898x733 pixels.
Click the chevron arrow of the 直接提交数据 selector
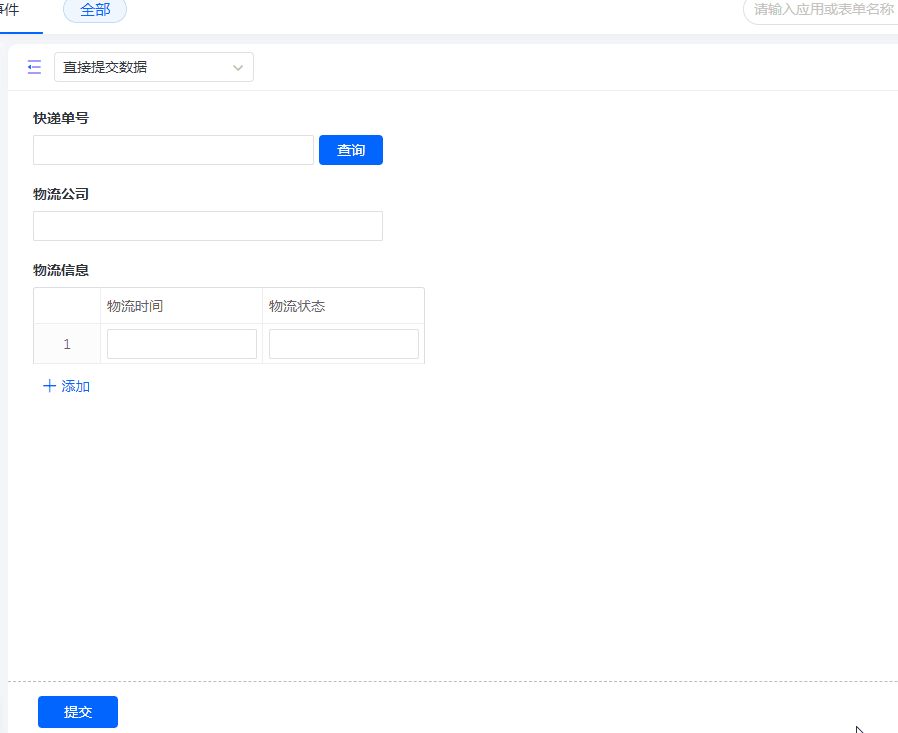pos(238,67)
